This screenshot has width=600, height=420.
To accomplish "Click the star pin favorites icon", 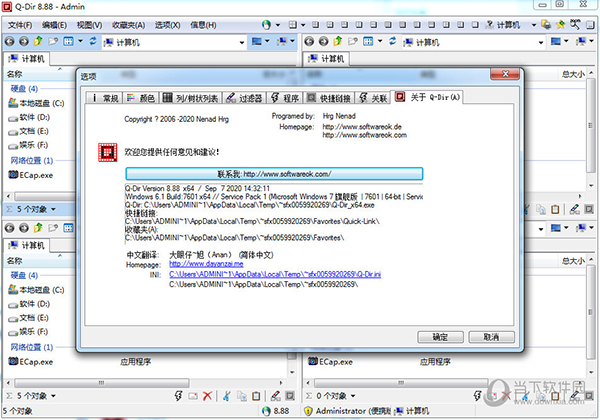I will tap(561, 24).
